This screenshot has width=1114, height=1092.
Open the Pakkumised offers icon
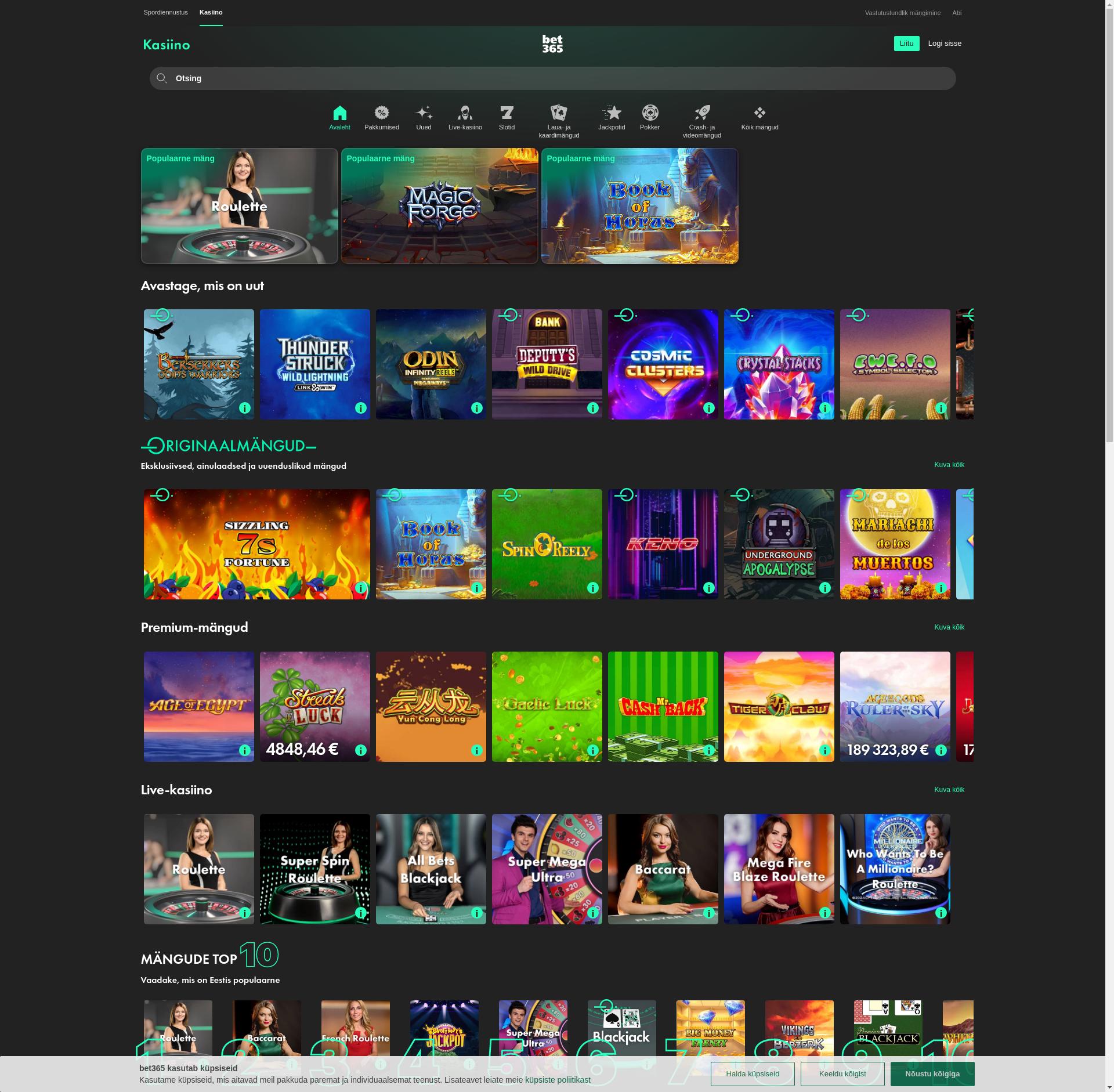point(382,112)
